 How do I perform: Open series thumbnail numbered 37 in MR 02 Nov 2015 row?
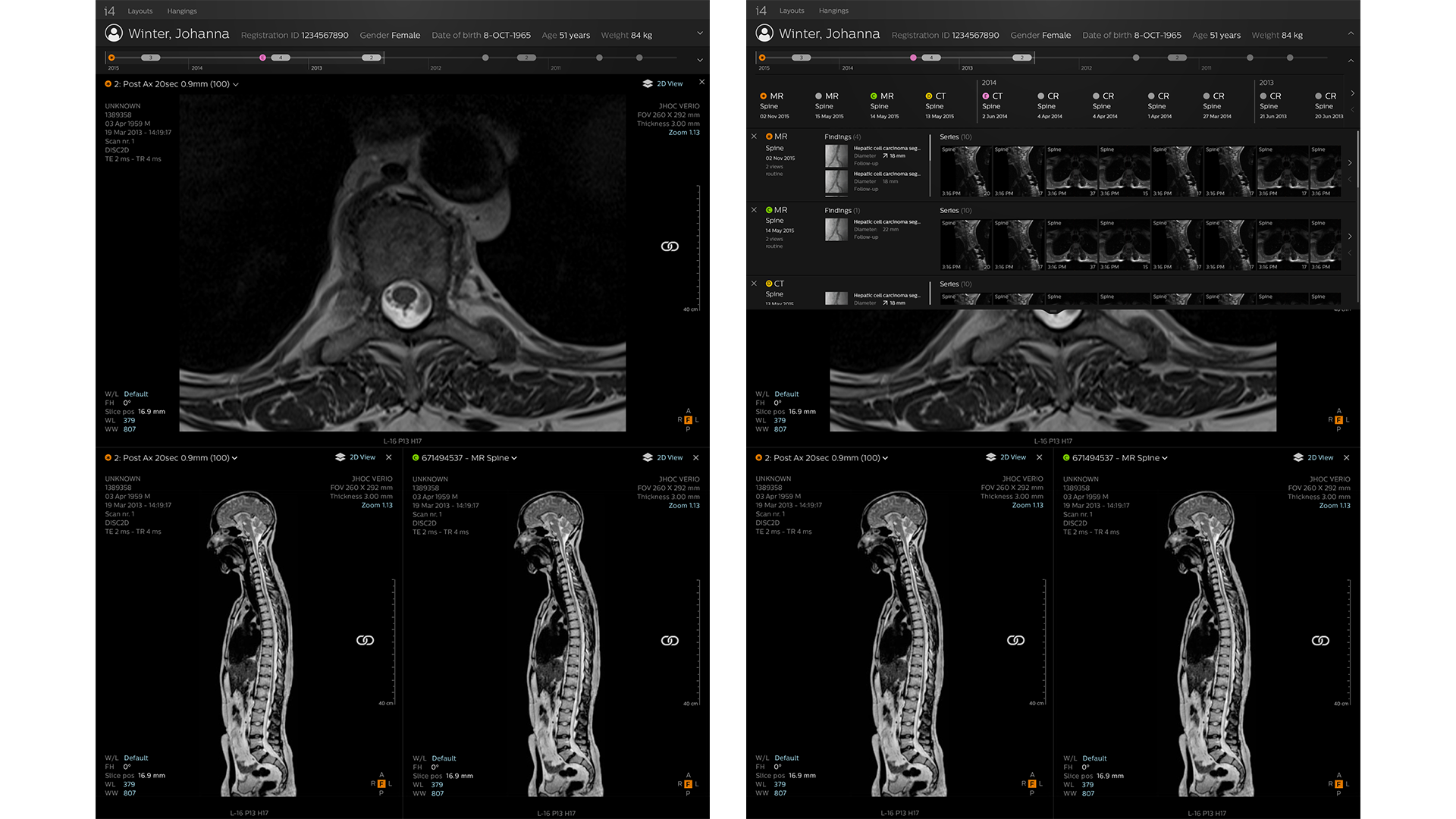coord(1072,171)
